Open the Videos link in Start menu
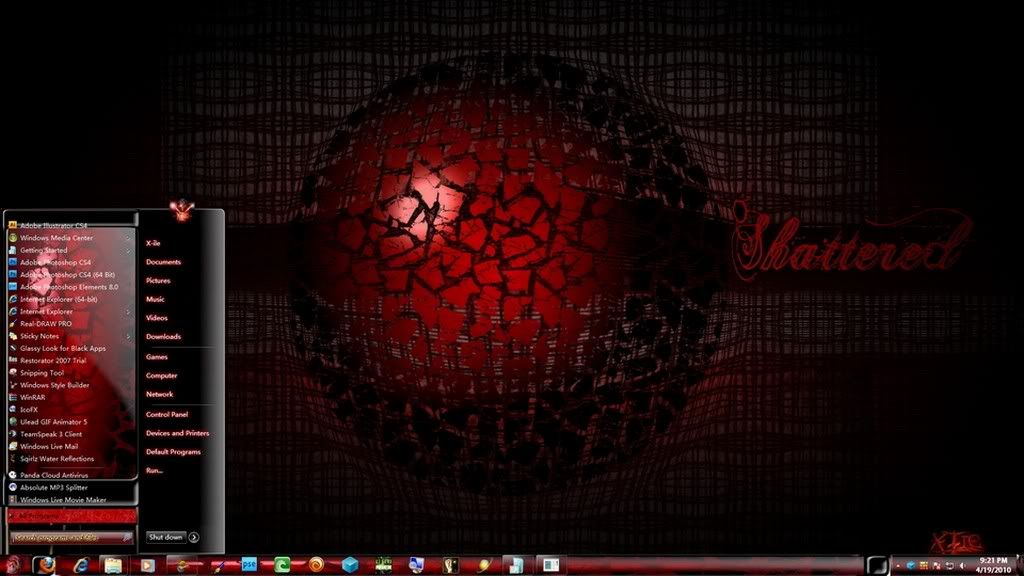1024x576 pixels. point(157,318)
